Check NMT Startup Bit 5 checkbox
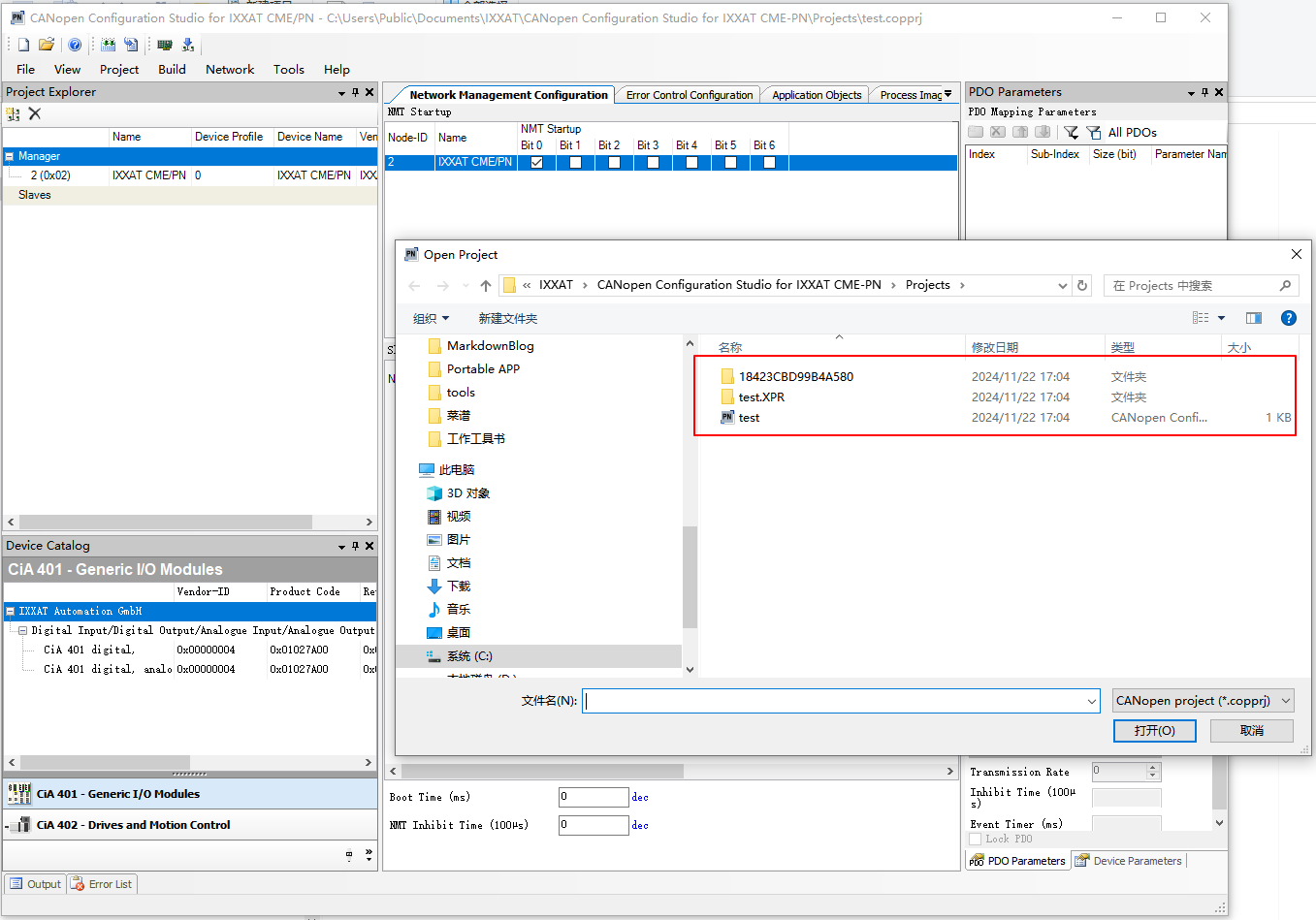Image resolution: width=1316 pixels, height=920 pixels. [730, 162]
